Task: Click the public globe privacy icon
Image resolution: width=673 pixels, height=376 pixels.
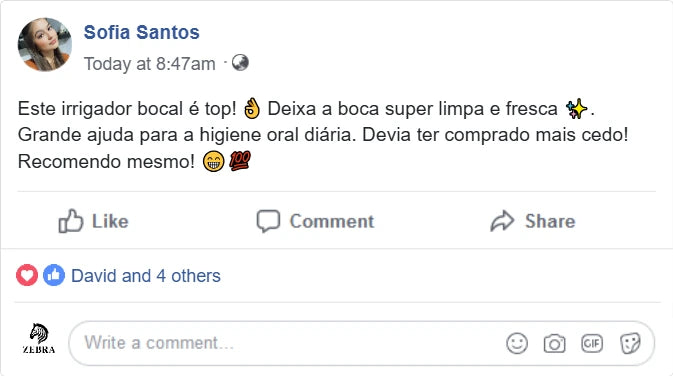Action: [x=240, y=63]
